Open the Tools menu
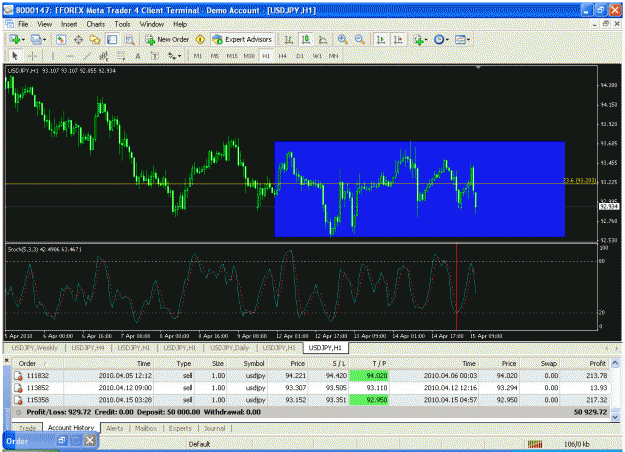The image size is (625, 452). 122,24
